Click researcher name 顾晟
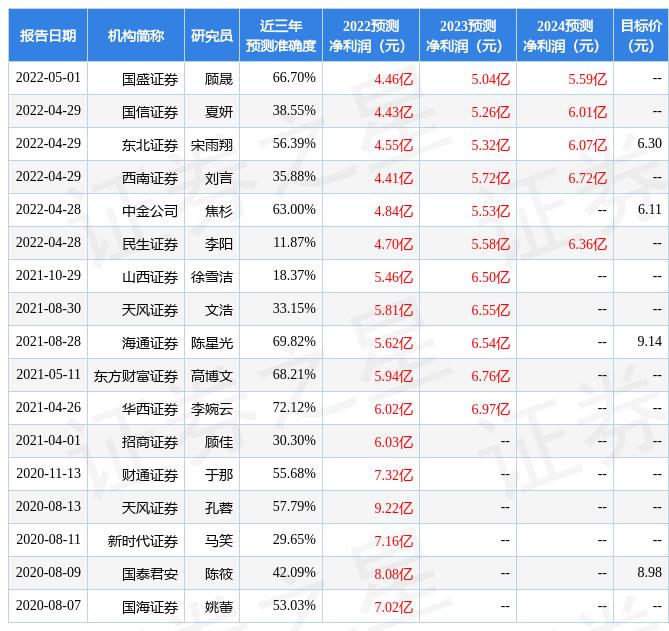Image resolution: width=669 pixels, height=631 pixels. (x=219, y=79)
